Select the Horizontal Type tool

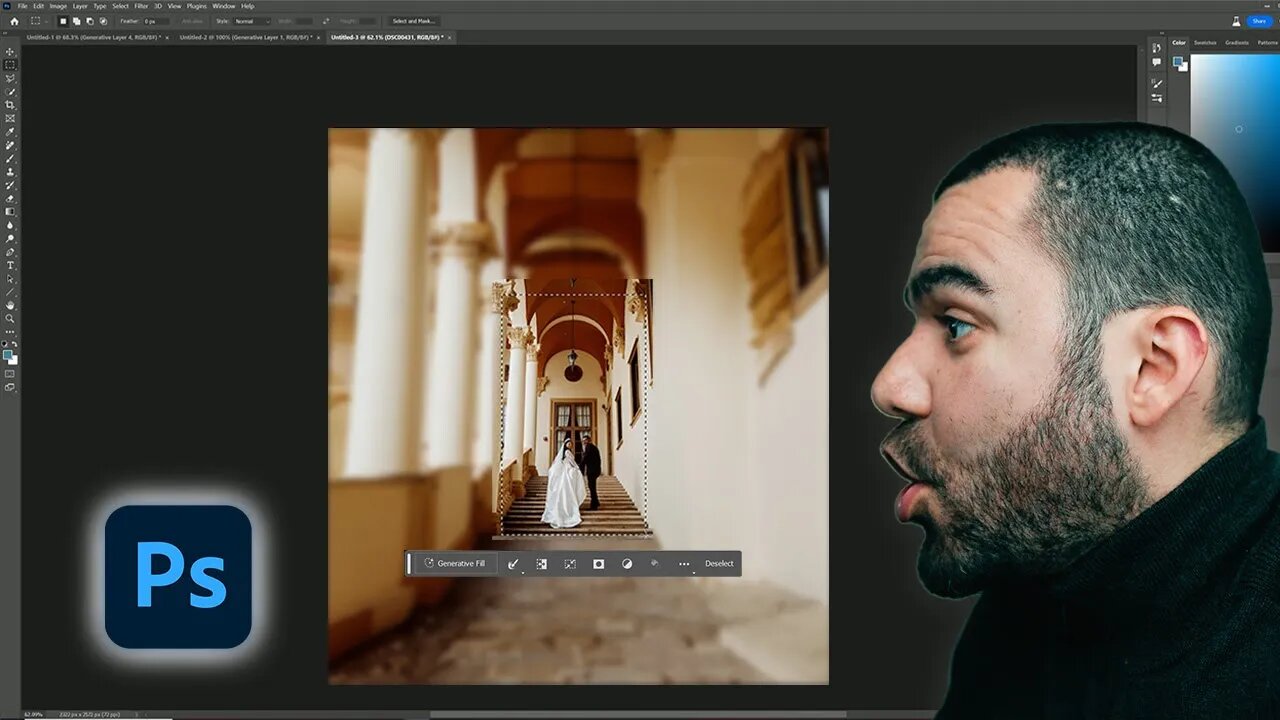point(11,265)
